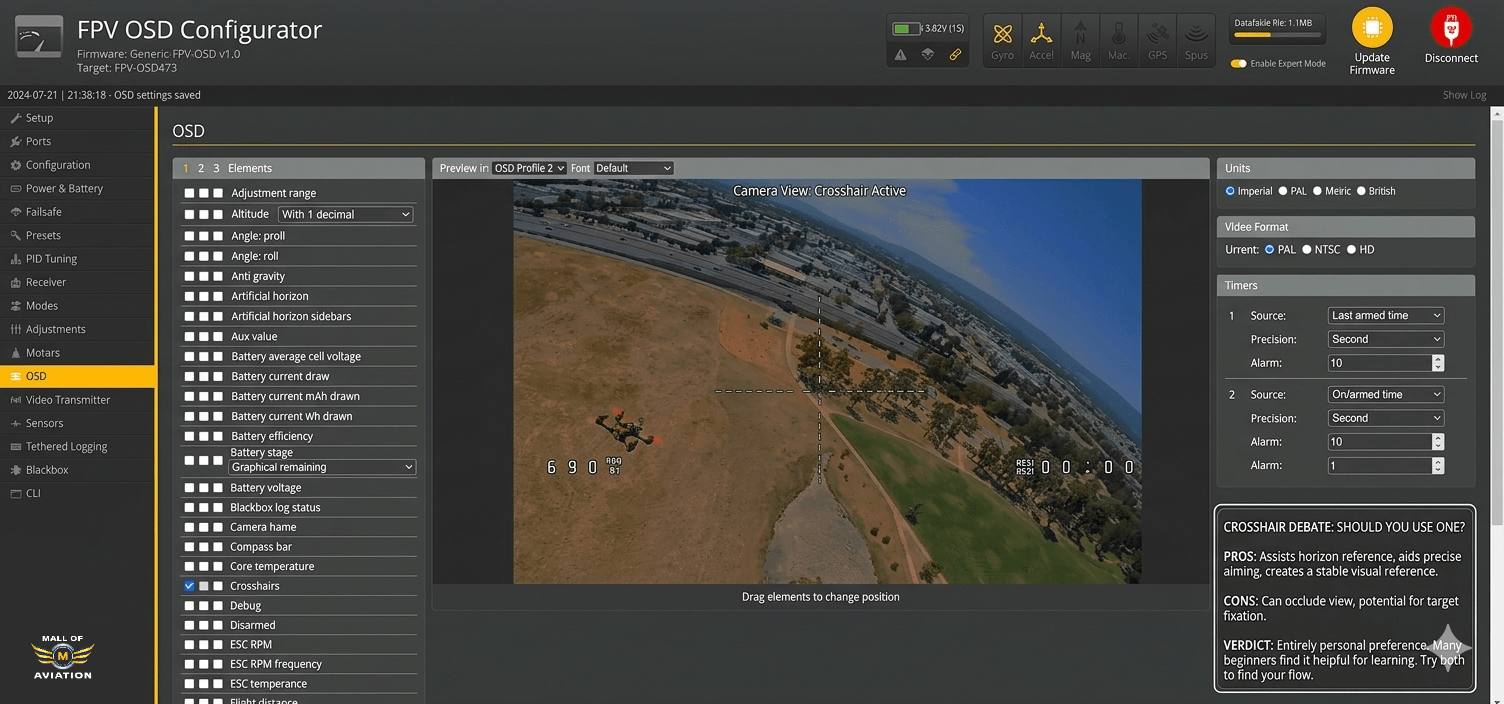The width and height of the screenshot is (1504, 704).
Task: Click the Show Log link
Action: [1463, 94]
